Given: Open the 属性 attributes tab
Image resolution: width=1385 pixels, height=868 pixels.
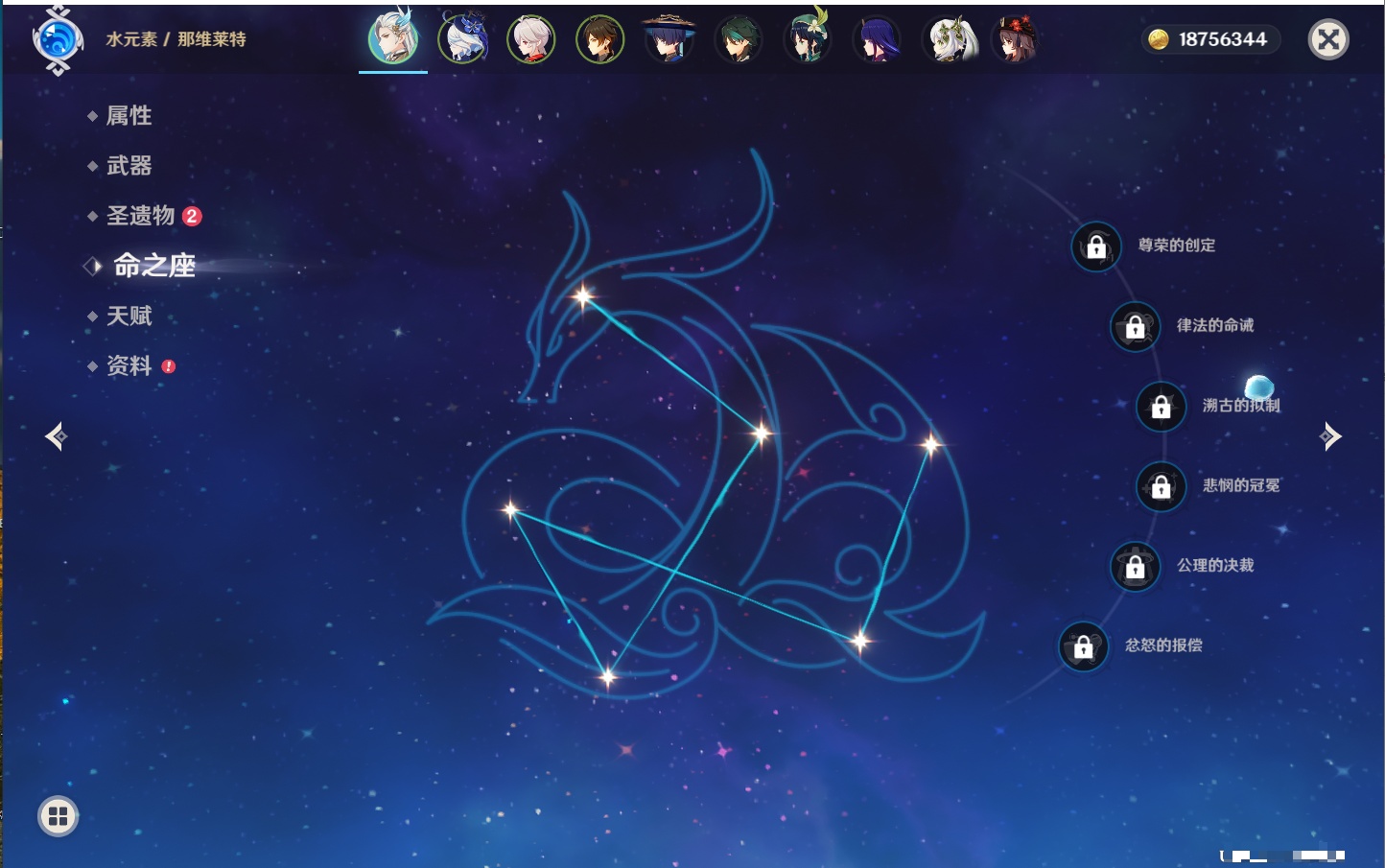Looking at the screenshot, I should click(x=129, y=116).
